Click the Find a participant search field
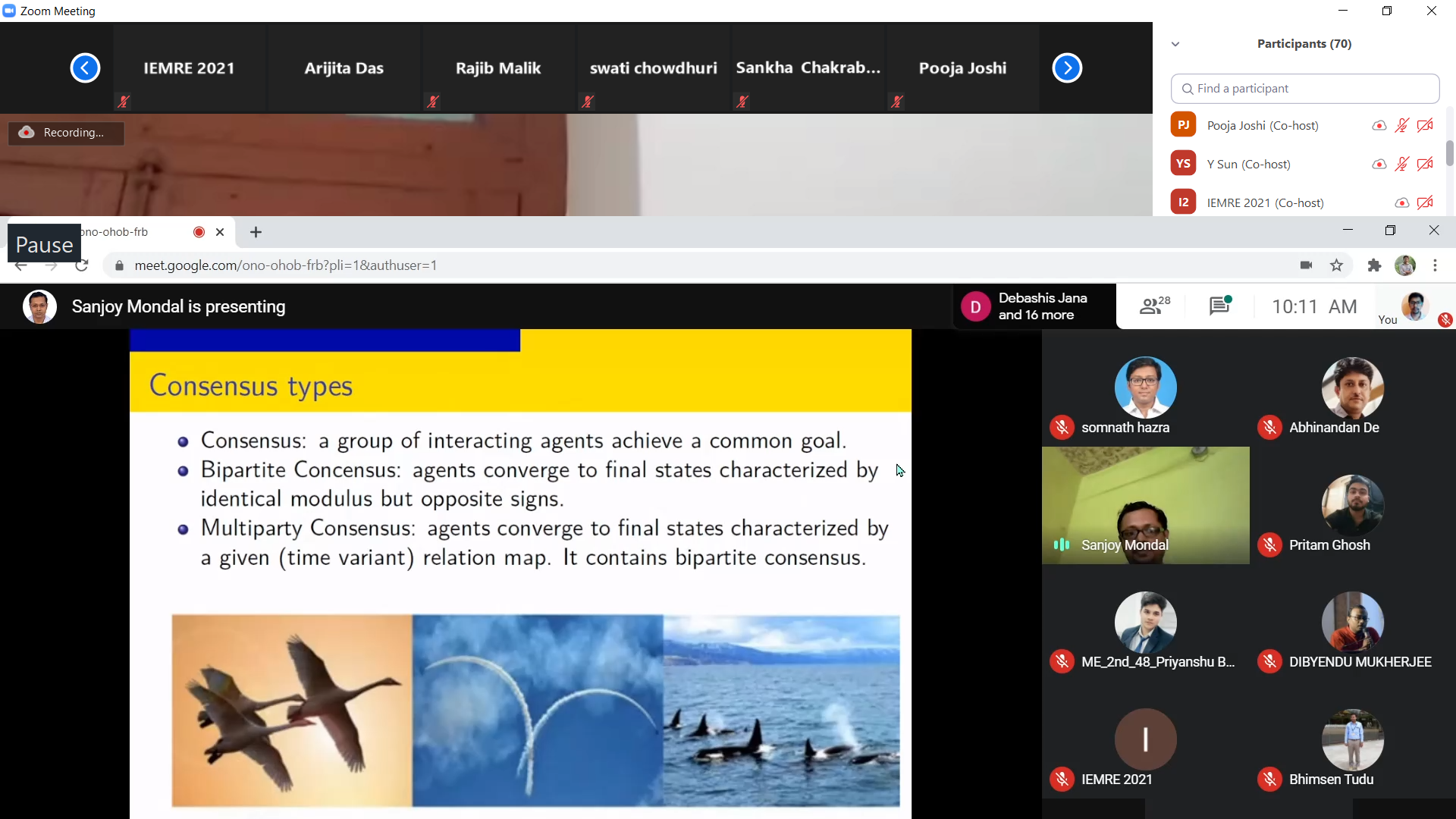Image resolution: width=1456 pixels, height=819 pixels. tap(1304, 89)
